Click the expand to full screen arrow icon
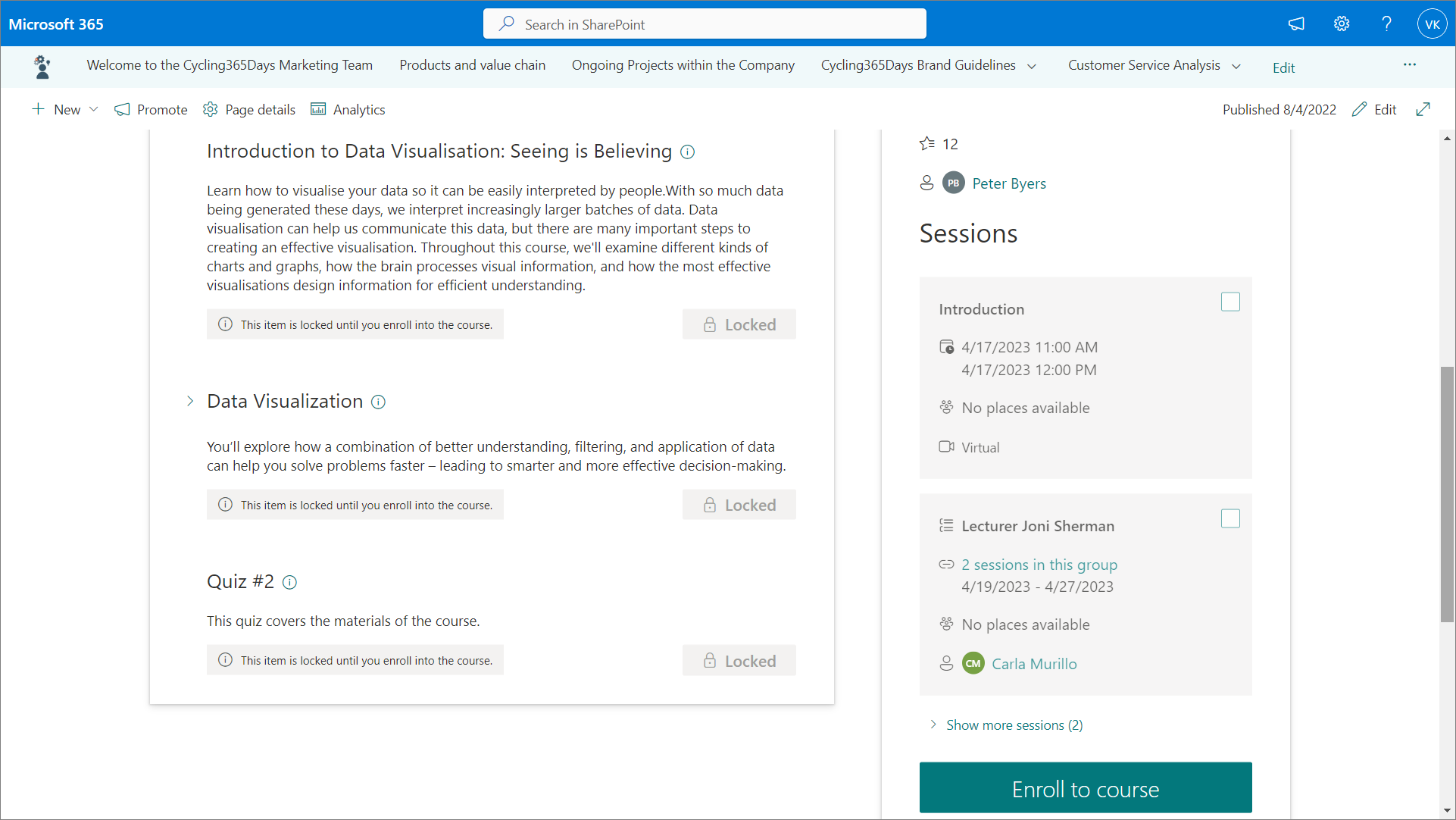This screenshot has height=820, width=1456. click(1423, 109)
